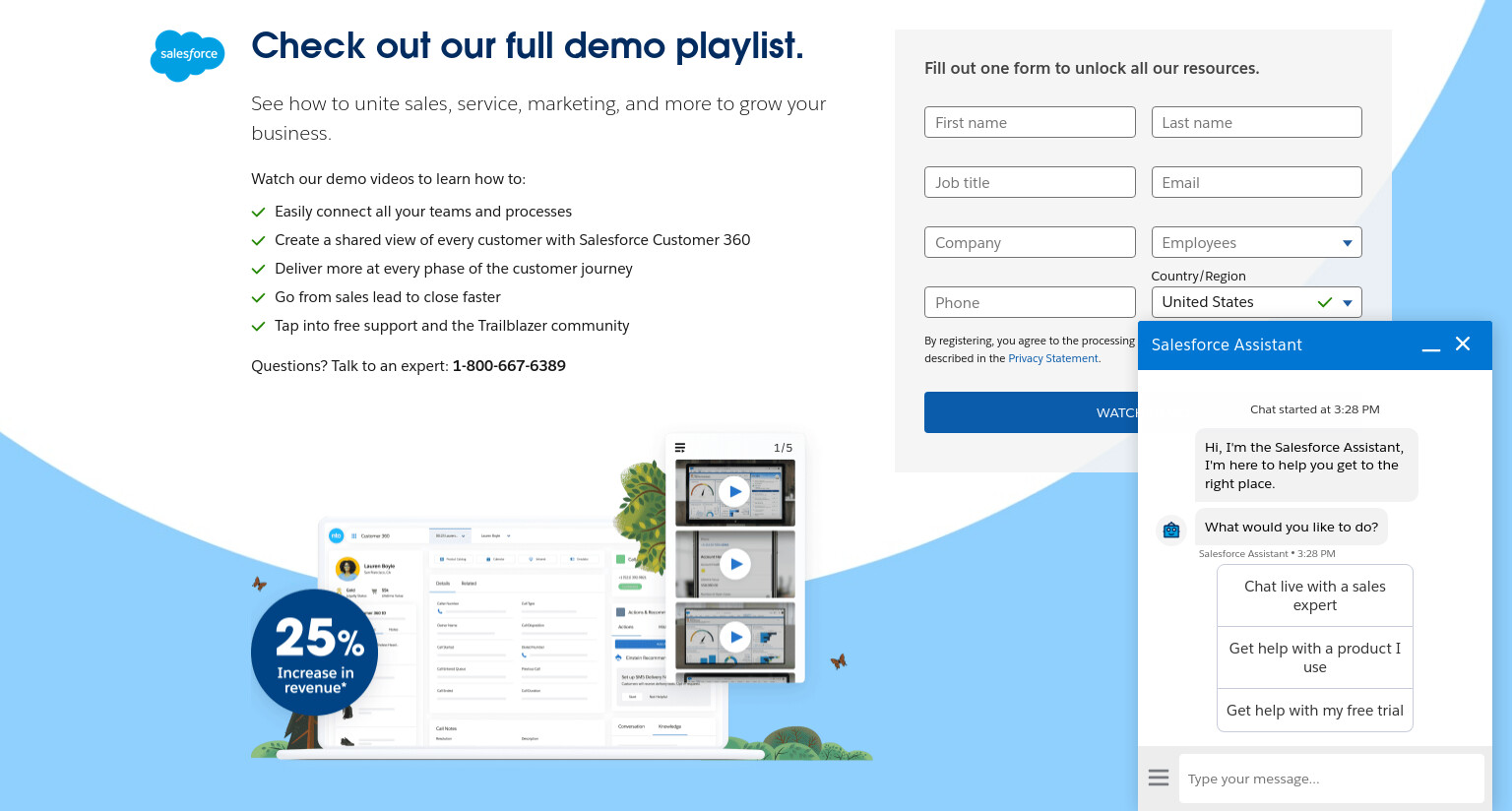The image size is (1512, 811).
Task: Focus the Email input field
Action: pyautogui.click(x=1256, y=182)
